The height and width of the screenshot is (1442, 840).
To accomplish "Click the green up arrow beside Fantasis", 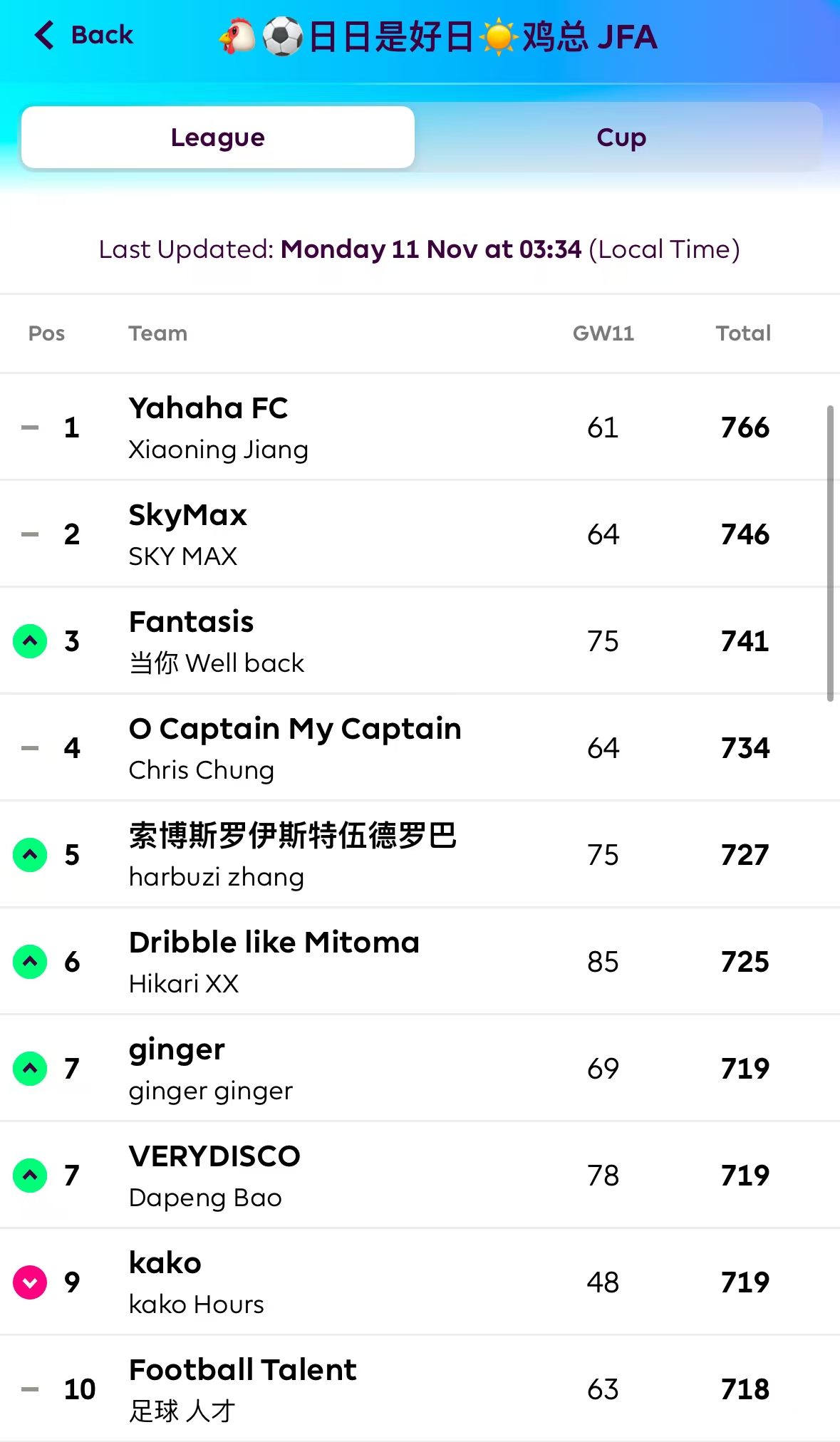I will (x=30, y=641).
